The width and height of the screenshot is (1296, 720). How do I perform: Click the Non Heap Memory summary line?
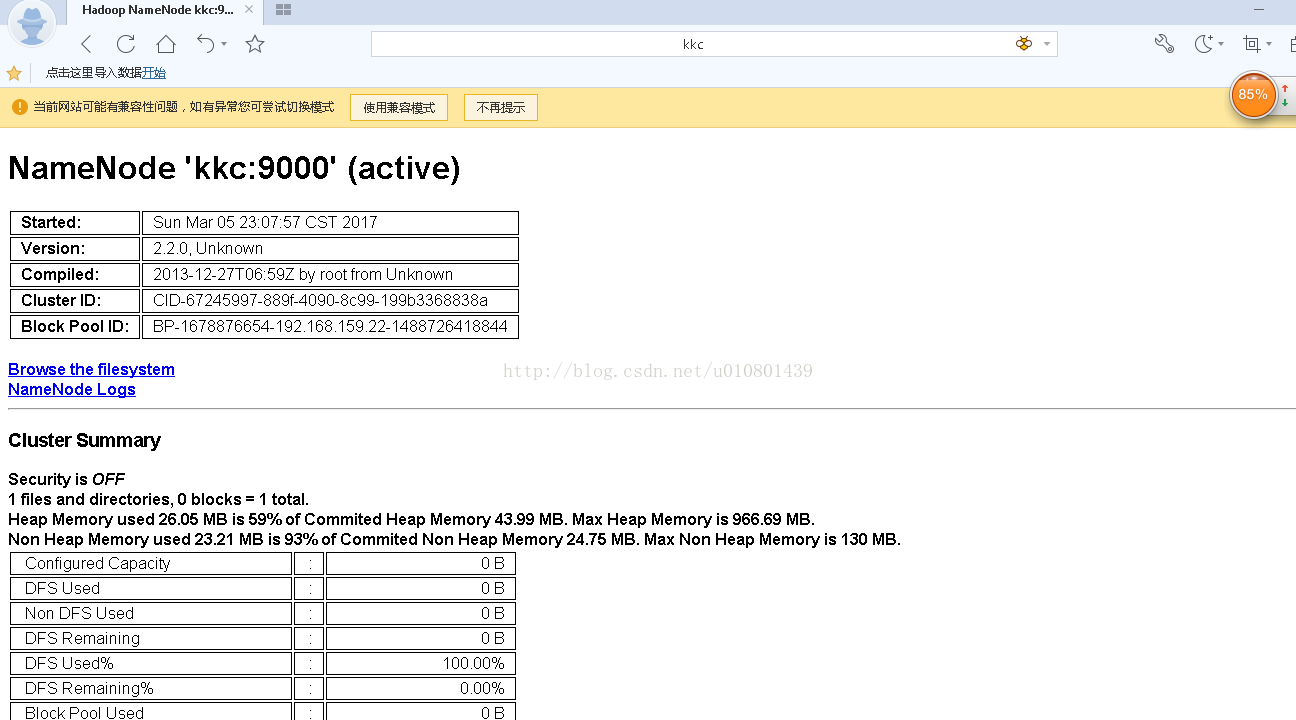click(454, 539)
